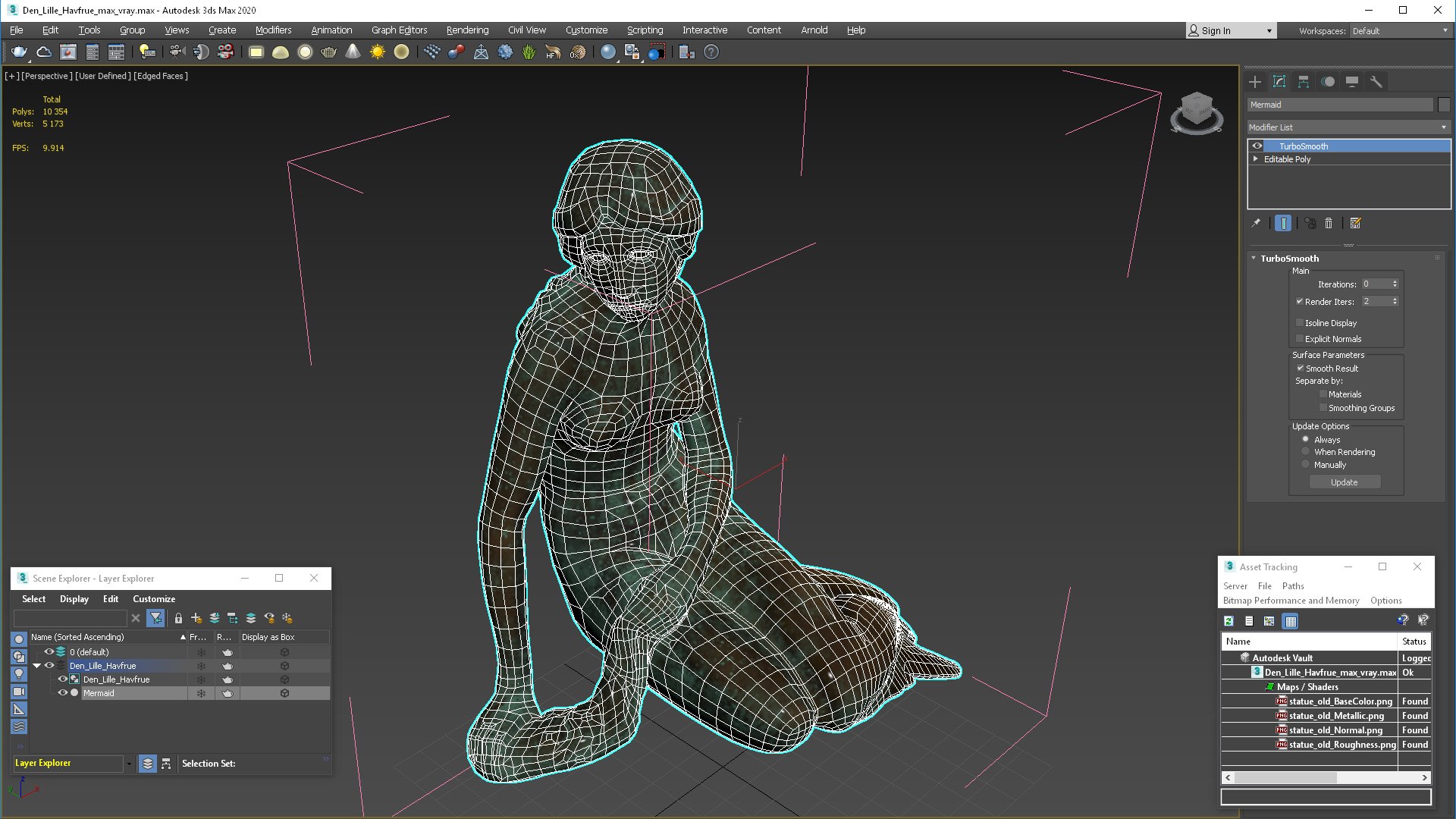
Task: Click the lightbulb light lister icon
Action: point(147,52)
